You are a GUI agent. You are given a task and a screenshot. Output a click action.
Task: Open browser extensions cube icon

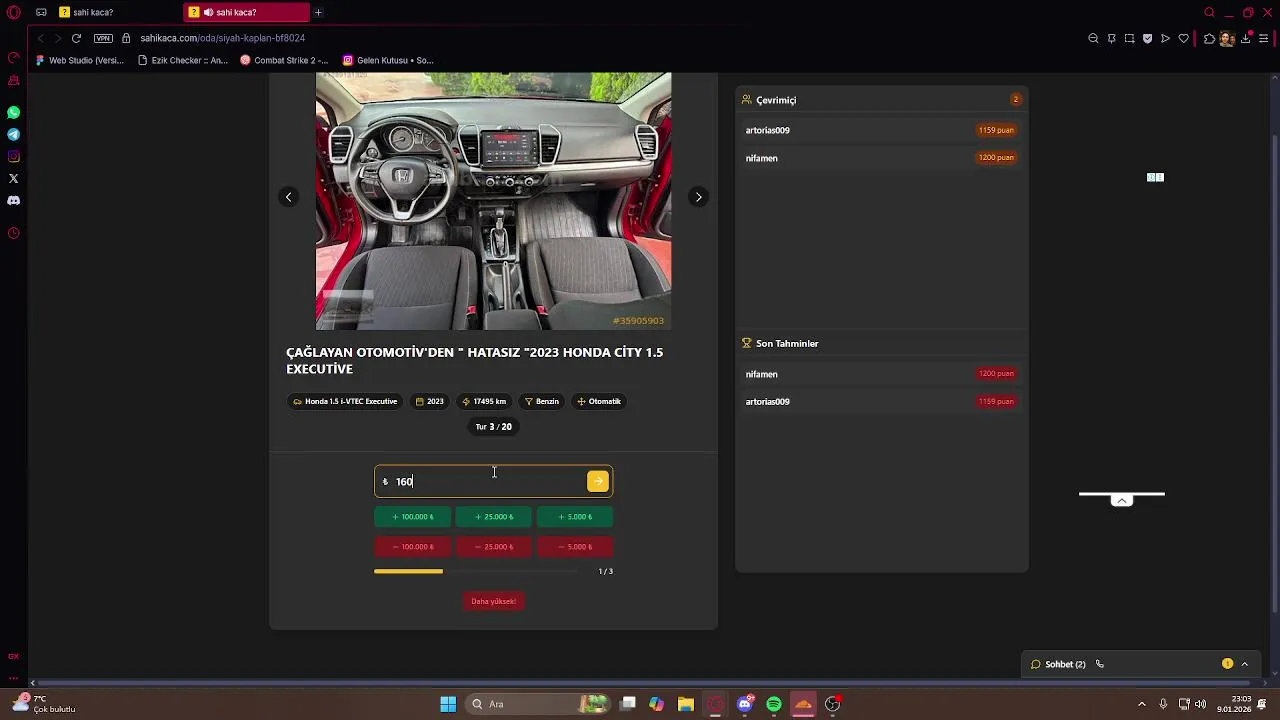click(1209, 38)
